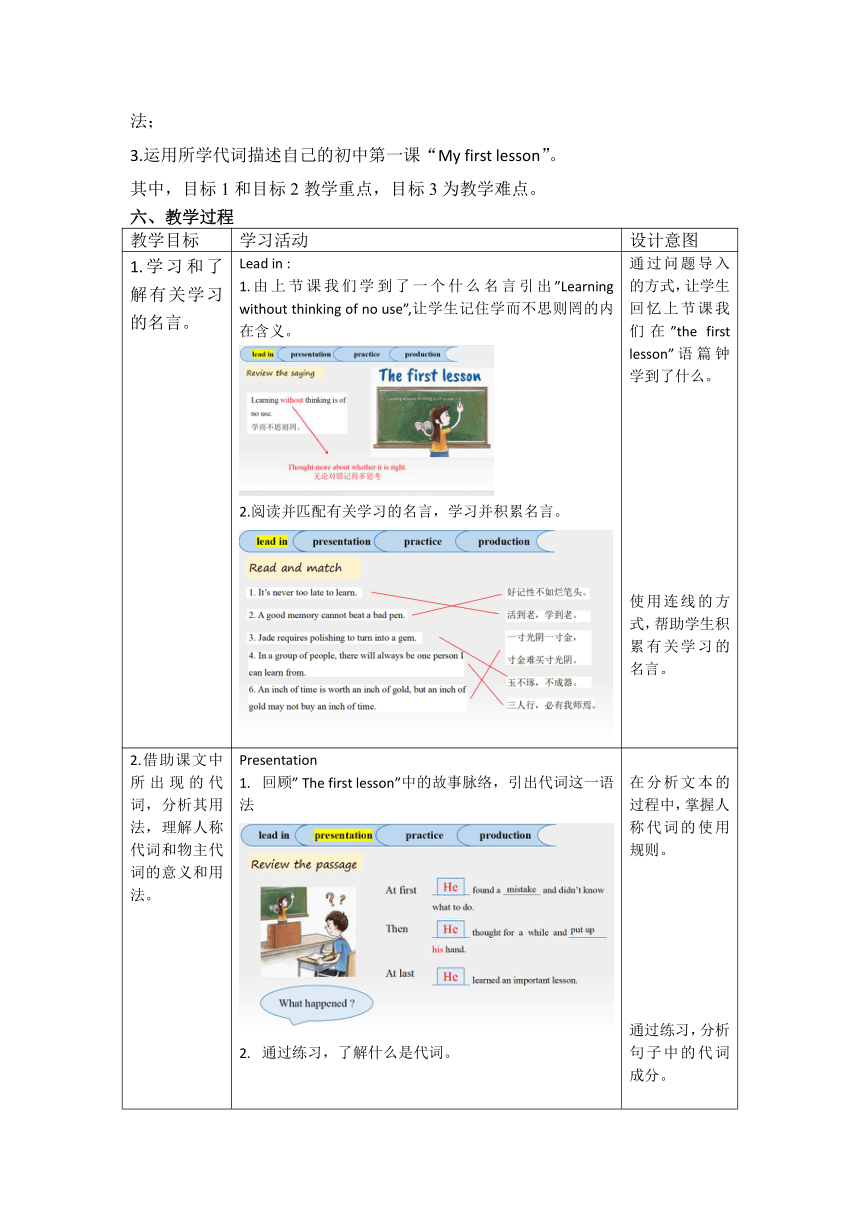Click the proverb "三人行，必有我师焉。"
This screenshot has width=860, height=1216.
pyautogui.click(x=552, y=705)
